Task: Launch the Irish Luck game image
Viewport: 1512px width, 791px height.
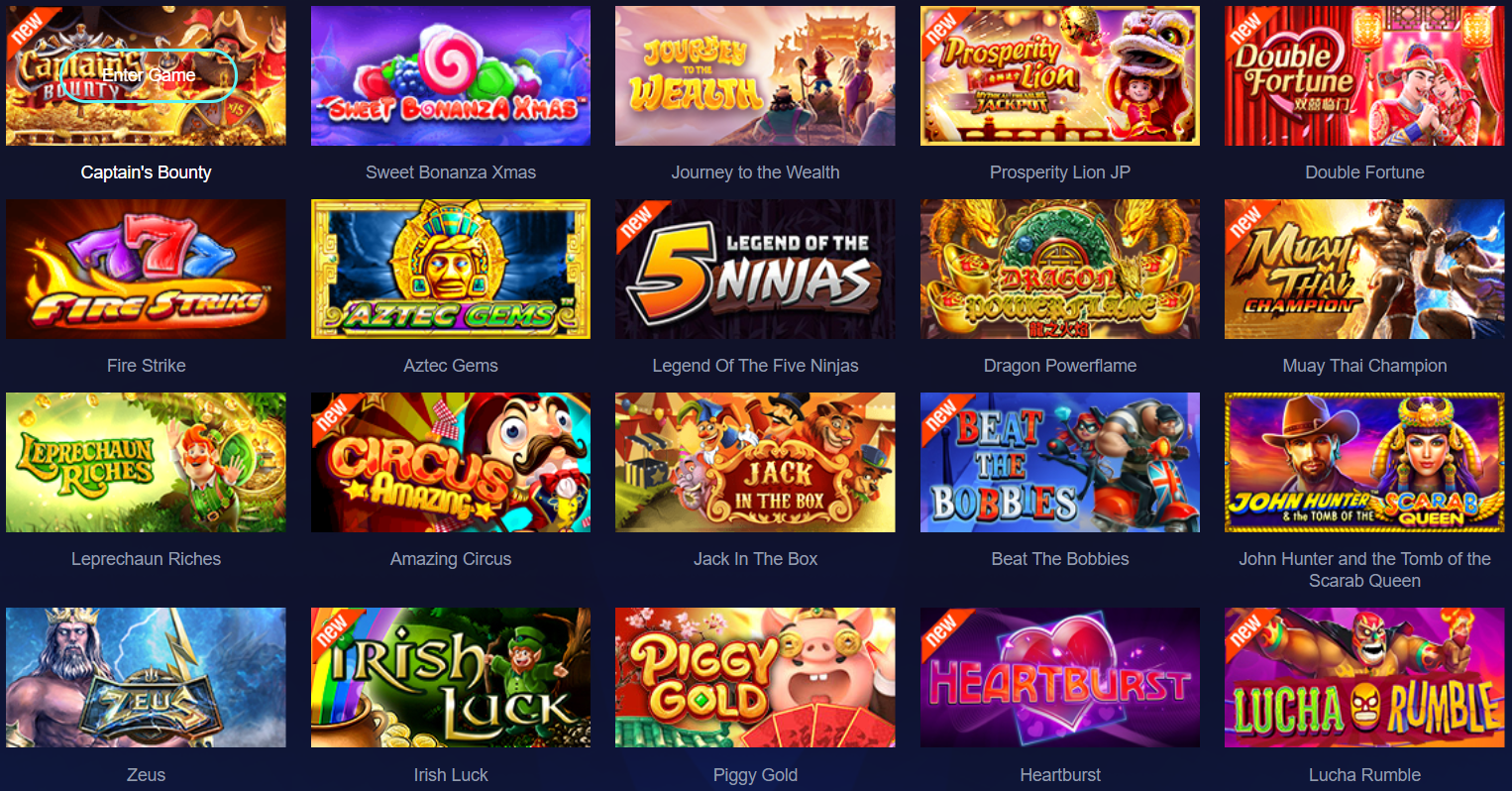Action: pos(451,677)
